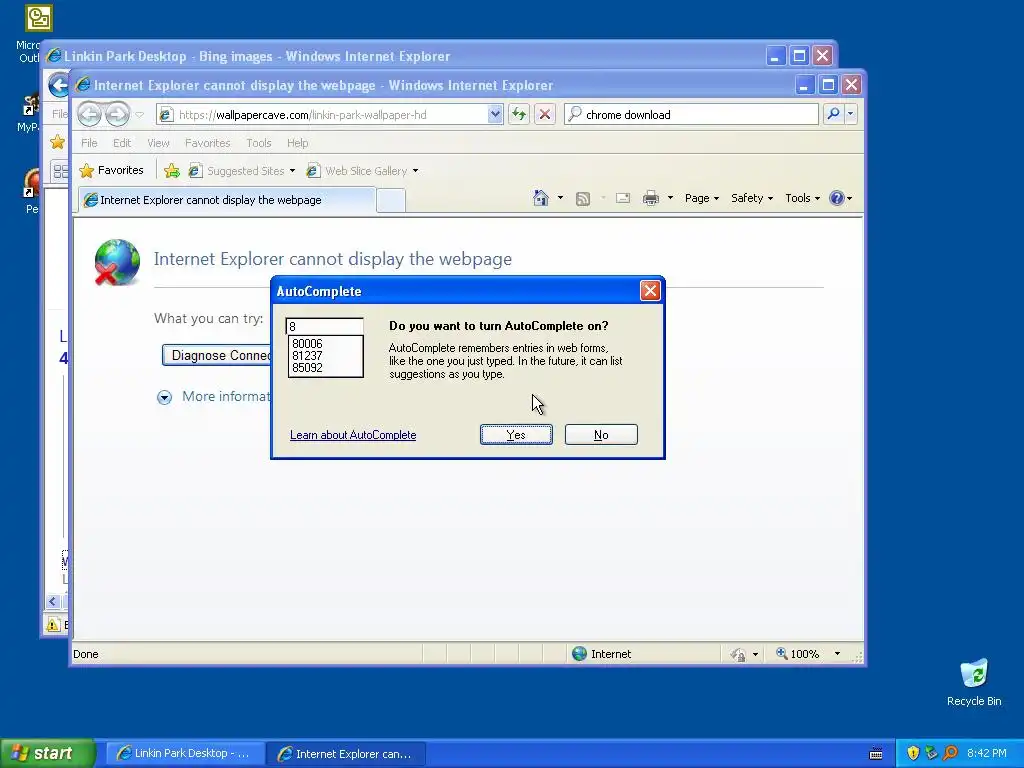The height and width of the screenshot is (768, 1024).
Task: Click the Diagnose Connection Problems button
Action: pos(217,355)
